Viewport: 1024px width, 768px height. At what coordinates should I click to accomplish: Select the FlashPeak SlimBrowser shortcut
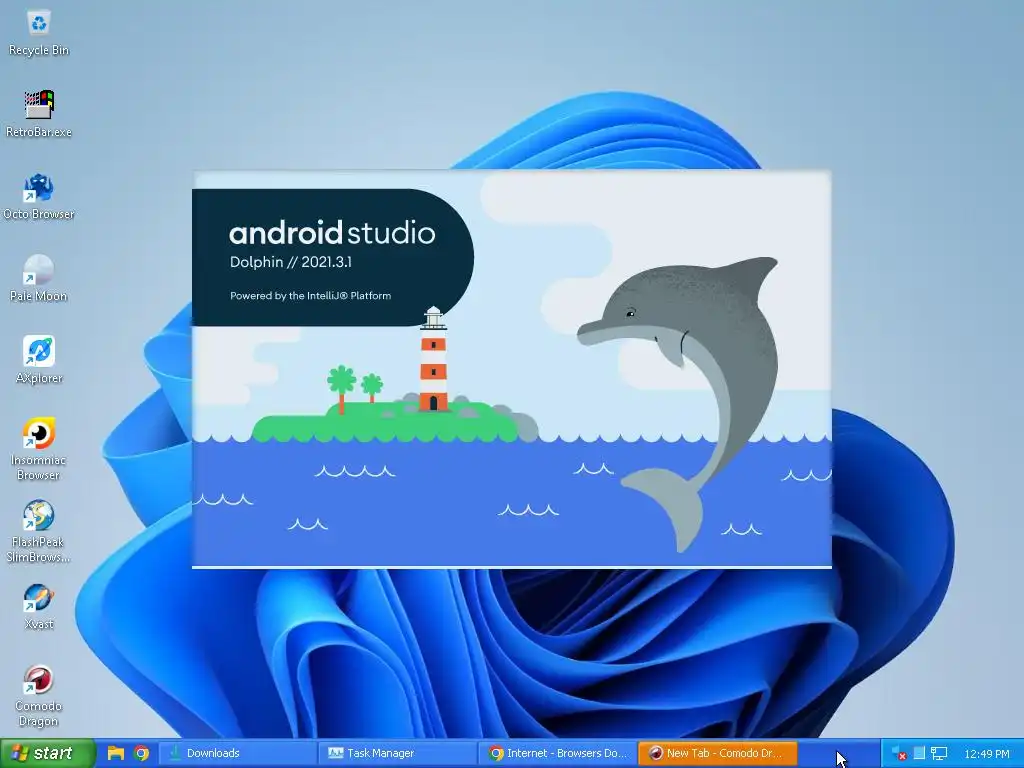(39, 532)
